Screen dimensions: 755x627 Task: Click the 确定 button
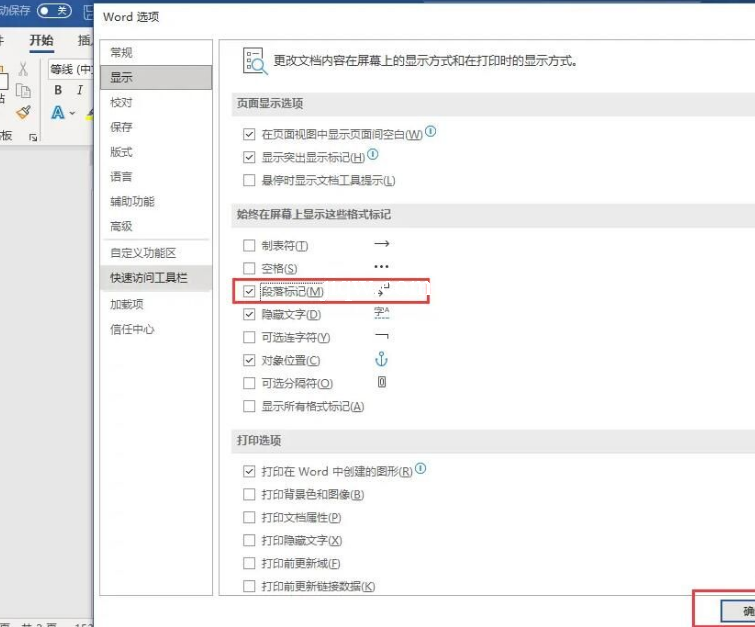click(x=738, y=611)
